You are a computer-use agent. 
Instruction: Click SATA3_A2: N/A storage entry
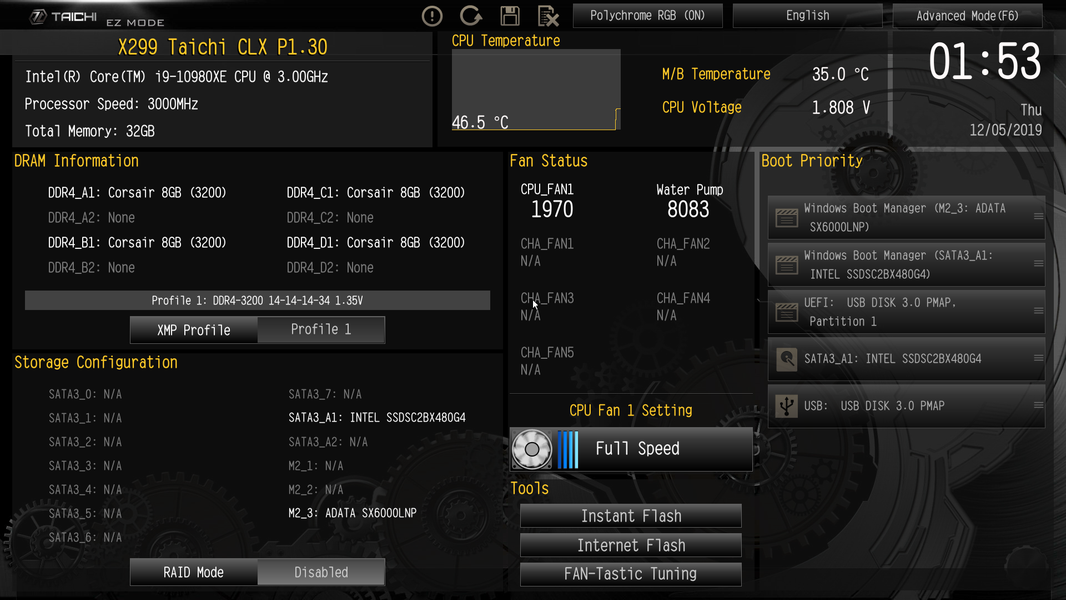[328, 442]
